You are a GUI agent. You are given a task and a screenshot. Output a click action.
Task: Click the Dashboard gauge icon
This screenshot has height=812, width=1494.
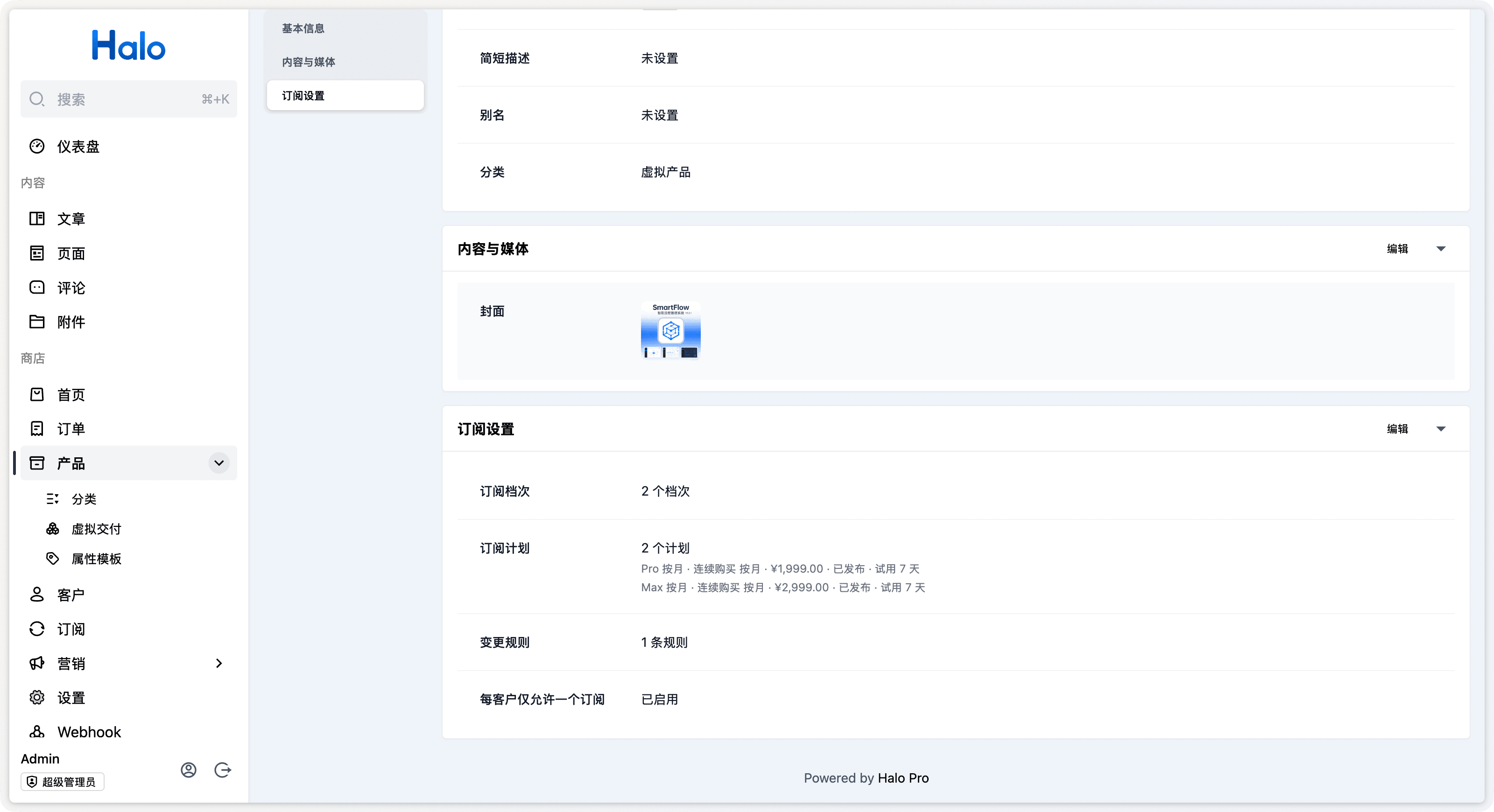[36, 147]
